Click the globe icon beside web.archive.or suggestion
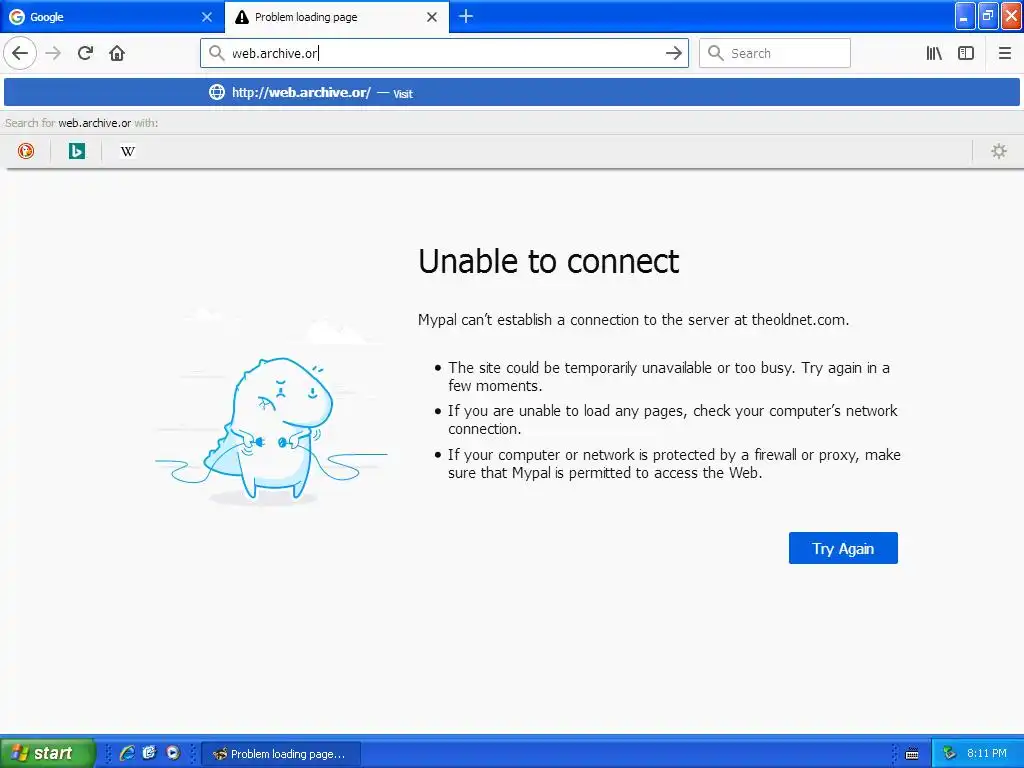Image resolution: width=1024 pixels, height=768 pixels. (217, 92)
